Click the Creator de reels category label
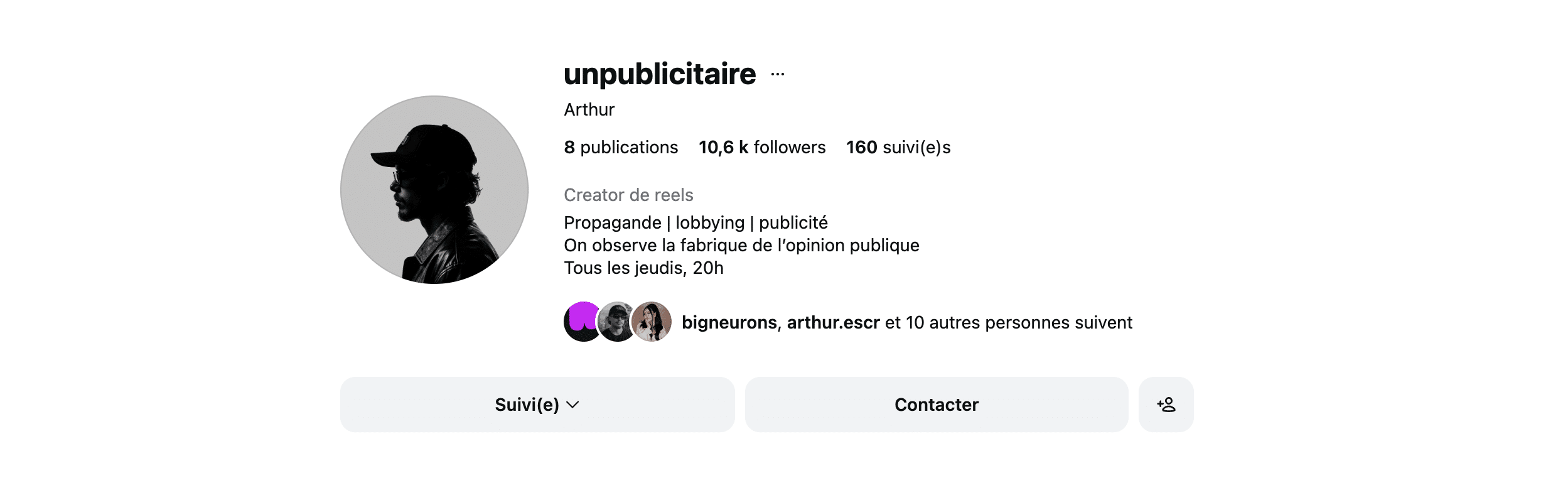Viewport: 1568px width, 490px height. click(628, 195)
